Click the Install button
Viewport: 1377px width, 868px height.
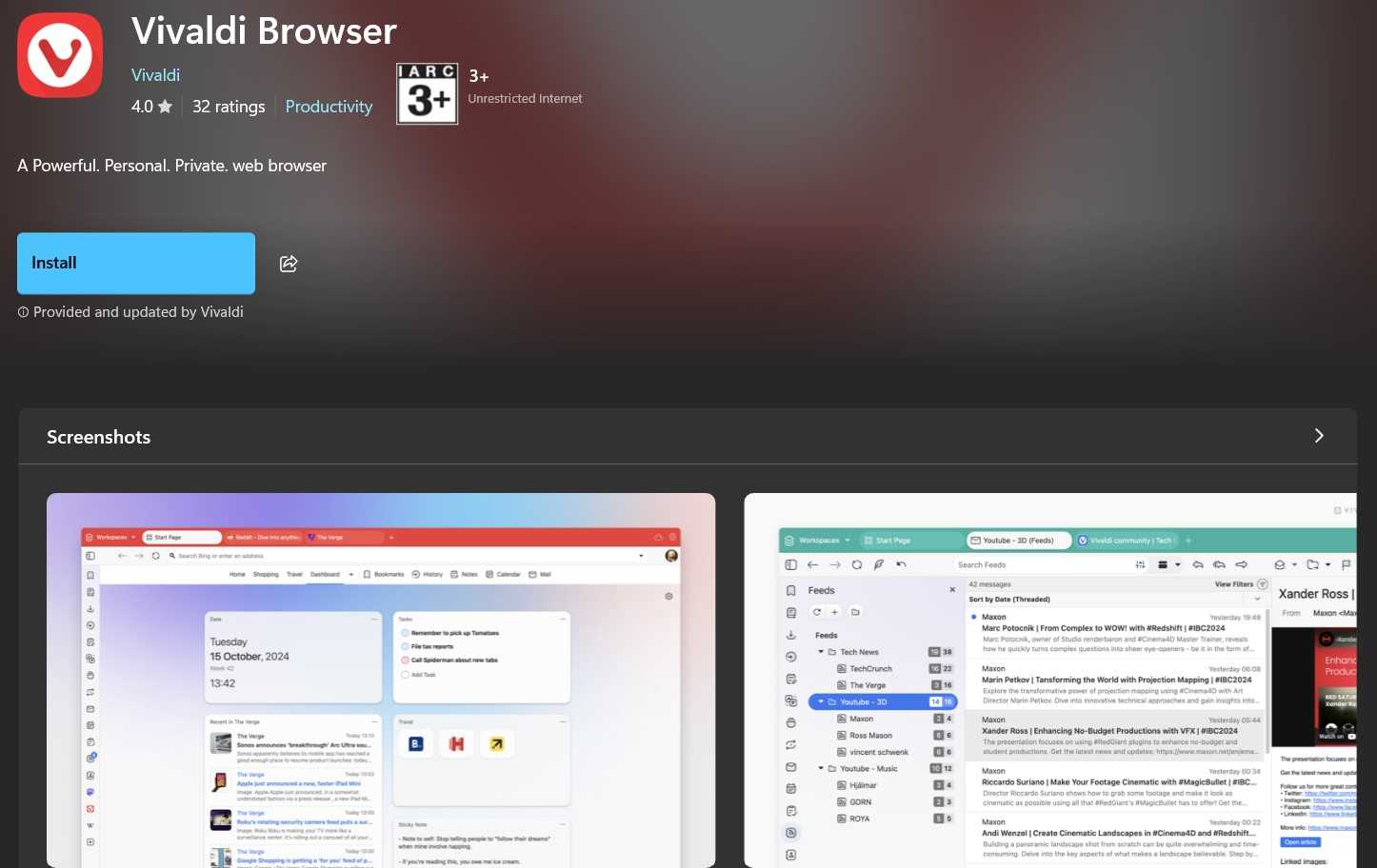pyautogui.click(x=136, y=264)
